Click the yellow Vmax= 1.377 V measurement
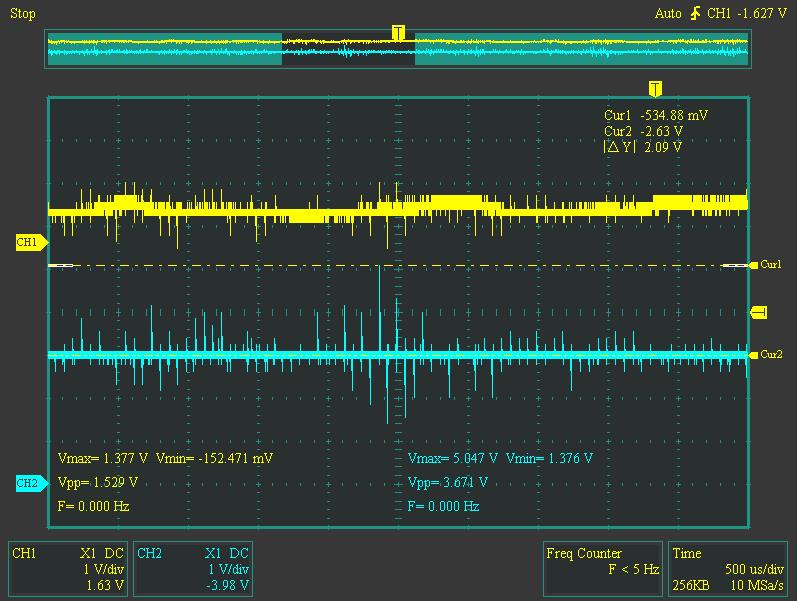 click(x=103, y=459)
